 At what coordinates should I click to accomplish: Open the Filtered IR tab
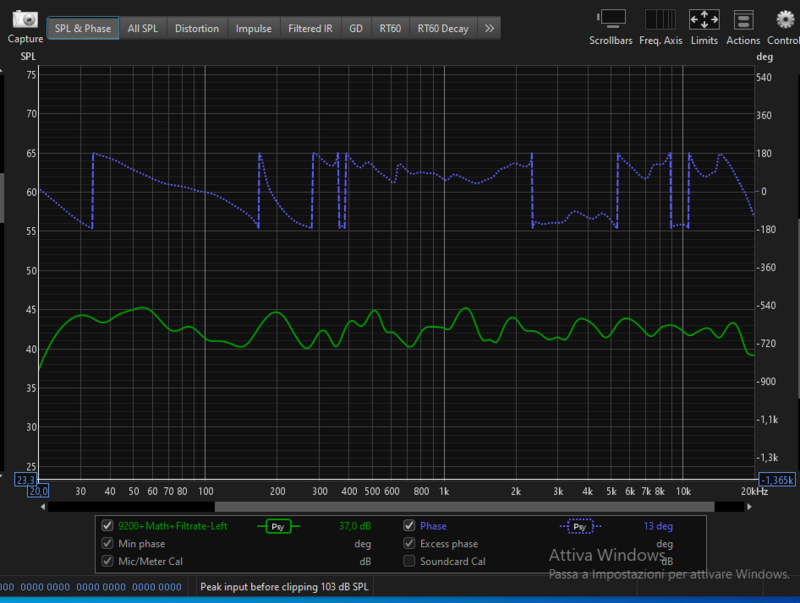click(310, 29)
